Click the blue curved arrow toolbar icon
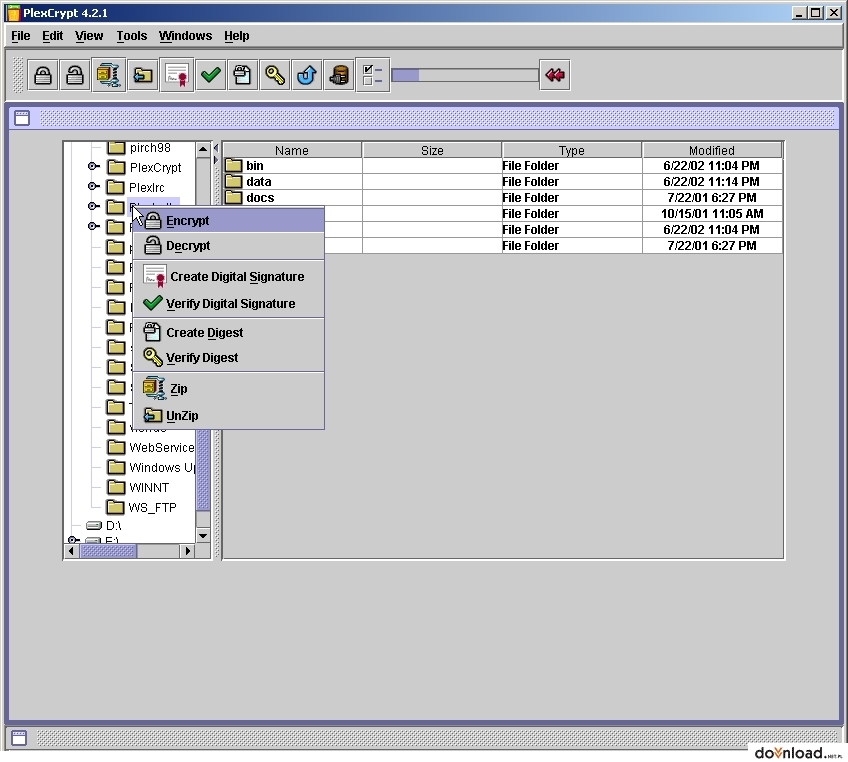The width and height of the screenshot is (848, 762). (x=307, y=75)
